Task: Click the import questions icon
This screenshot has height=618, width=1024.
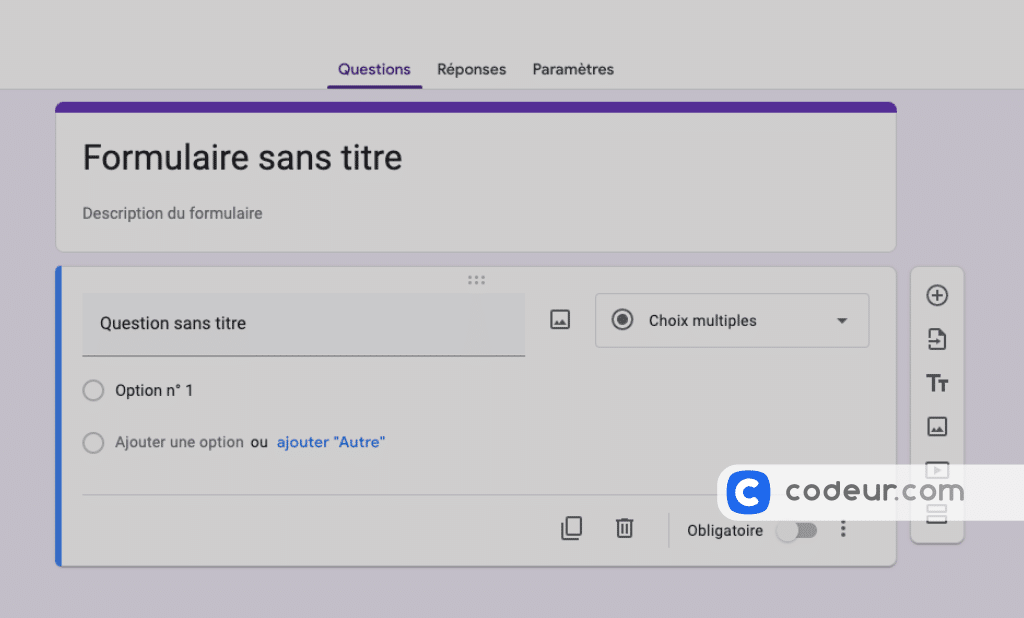Action: pyautogui.click(x=937, y=339)
